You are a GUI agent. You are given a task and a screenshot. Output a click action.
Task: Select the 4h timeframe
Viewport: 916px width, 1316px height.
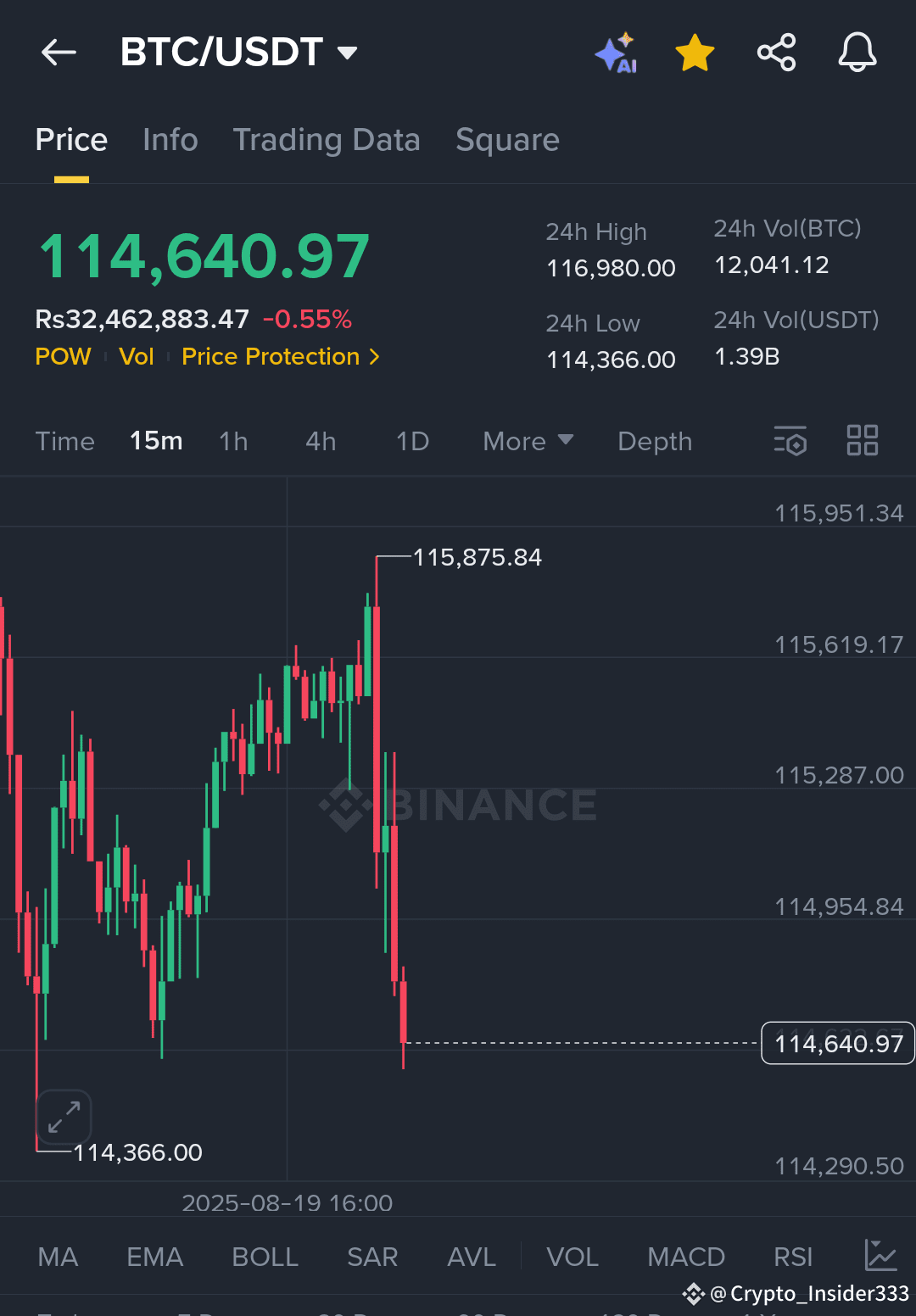pos(321,441)
